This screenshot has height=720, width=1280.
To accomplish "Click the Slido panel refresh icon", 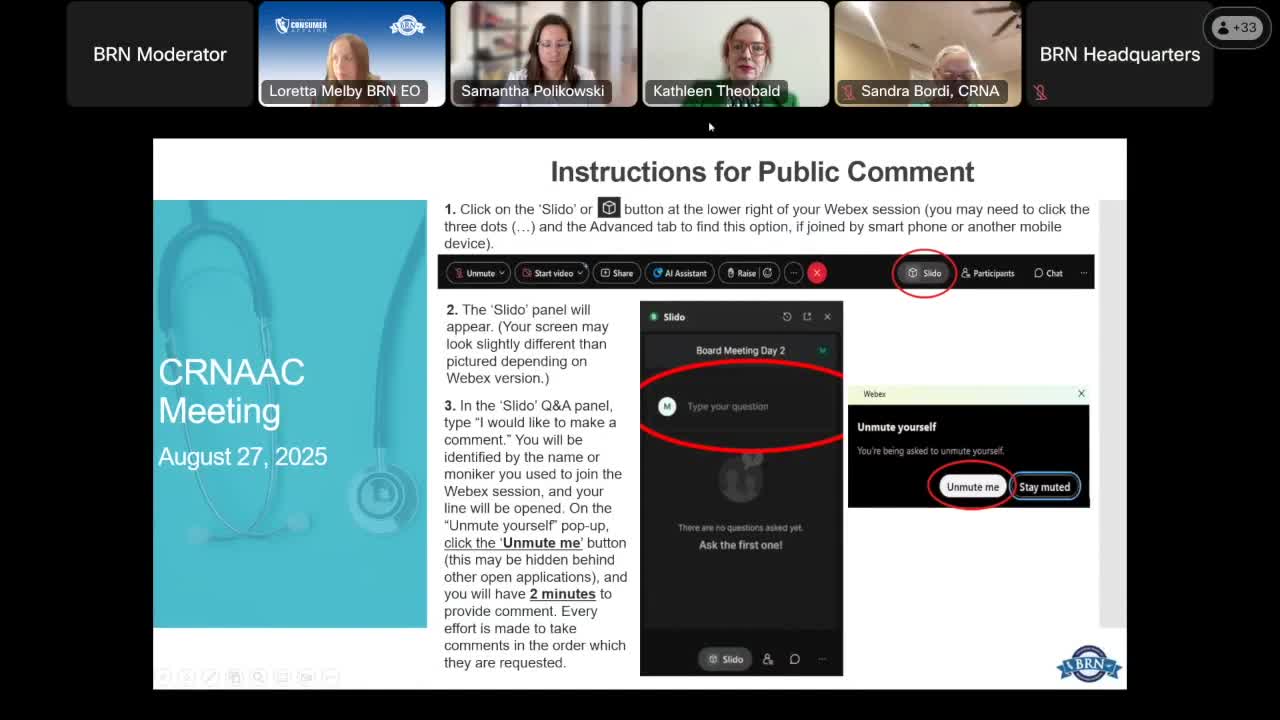I will pos(787,317).
